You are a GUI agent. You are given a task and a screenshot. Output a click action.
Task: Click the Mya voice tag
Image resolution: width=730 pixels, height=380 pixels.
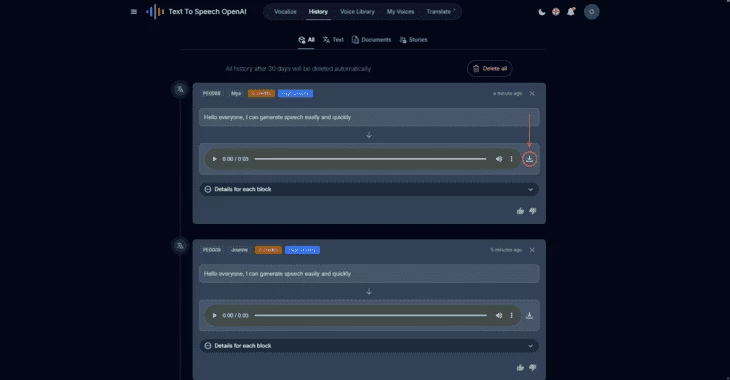tap(236, 93)
